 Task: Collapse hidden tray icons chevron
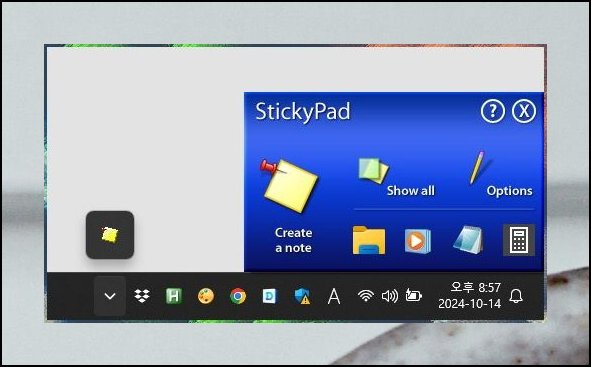pyautogui.click(x=110, y=296)
